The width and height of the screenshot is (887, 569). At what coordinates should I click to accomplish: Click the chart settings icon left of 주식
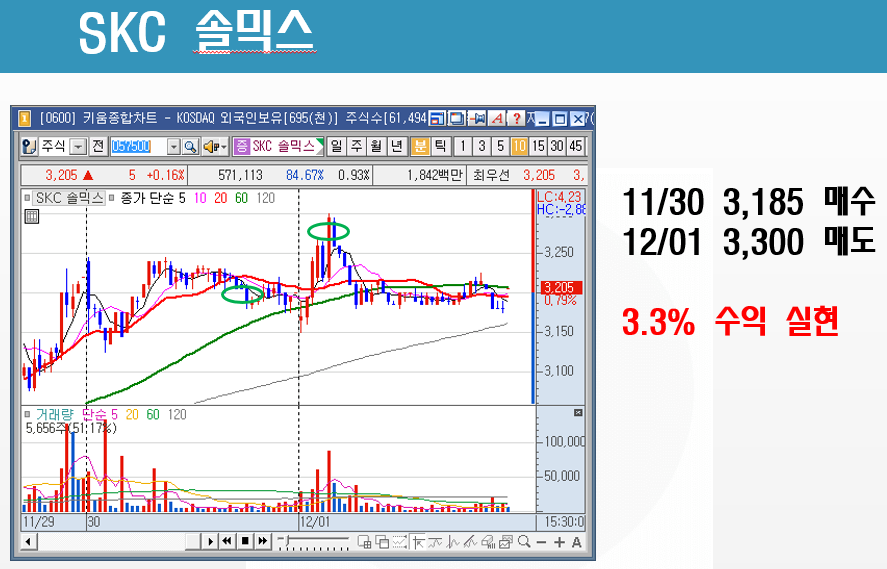pyautogui.click(x=29, y=147)
